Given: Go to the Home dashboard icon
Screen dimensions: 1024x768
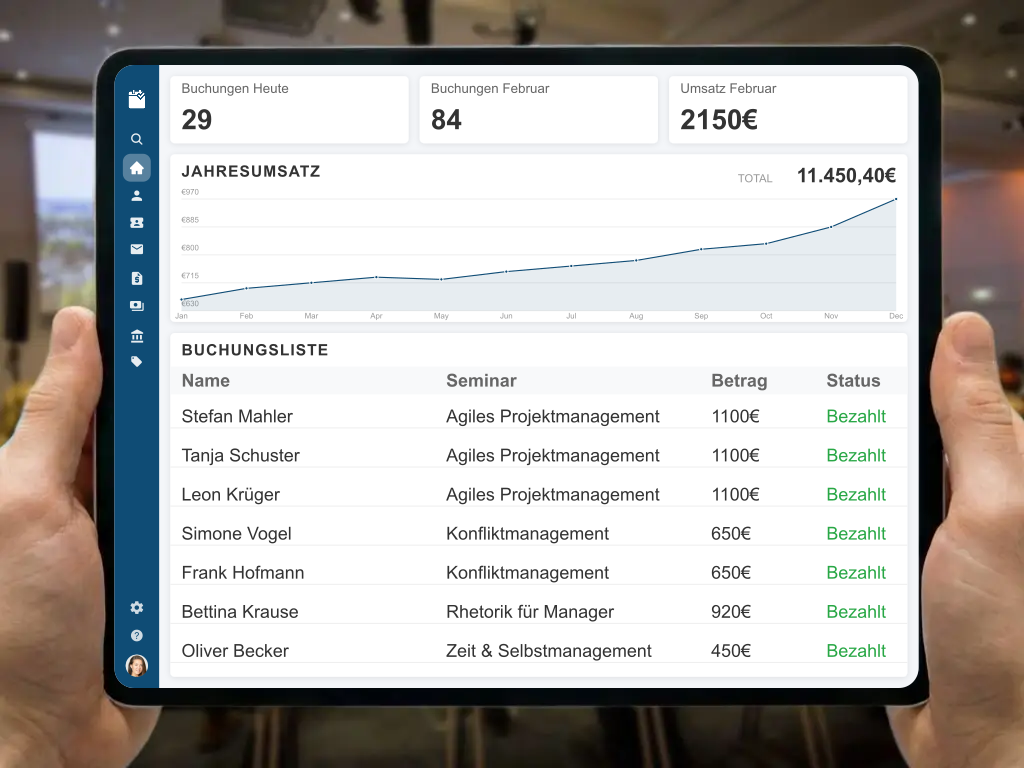Looking at the screenshot, I should 137,168.
